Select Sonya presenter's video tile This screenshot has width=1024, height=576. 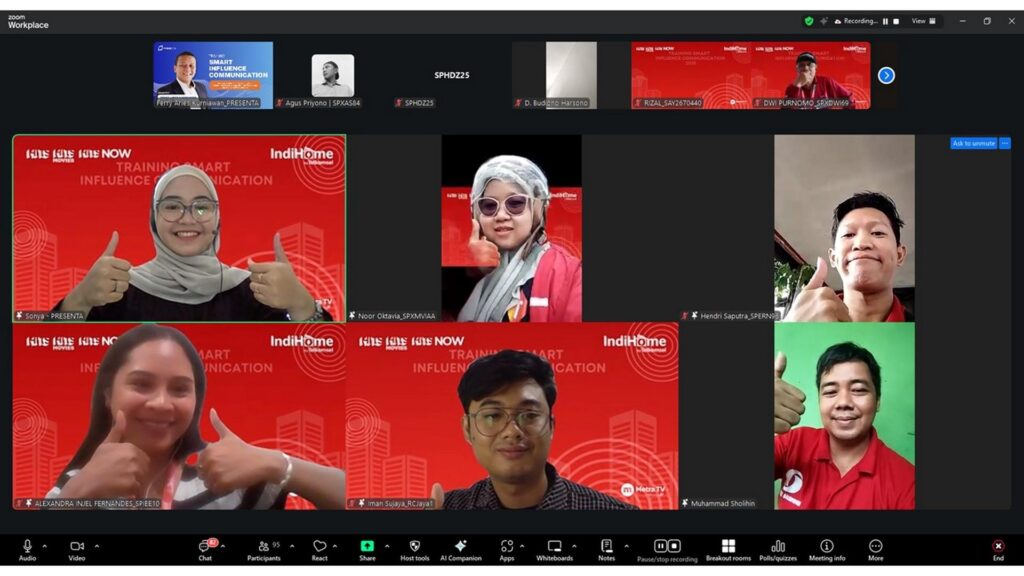pyautogui.click(x=179, y=228)
